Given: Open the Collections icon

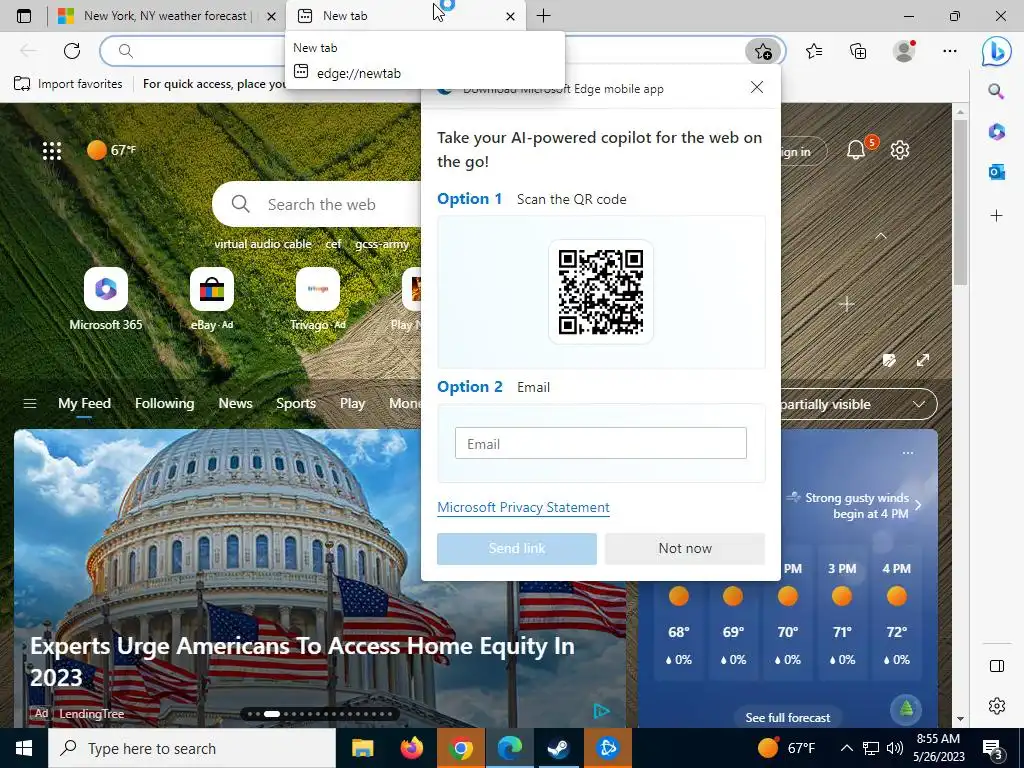Looking at the screenshot, I should tap(858, 50).
